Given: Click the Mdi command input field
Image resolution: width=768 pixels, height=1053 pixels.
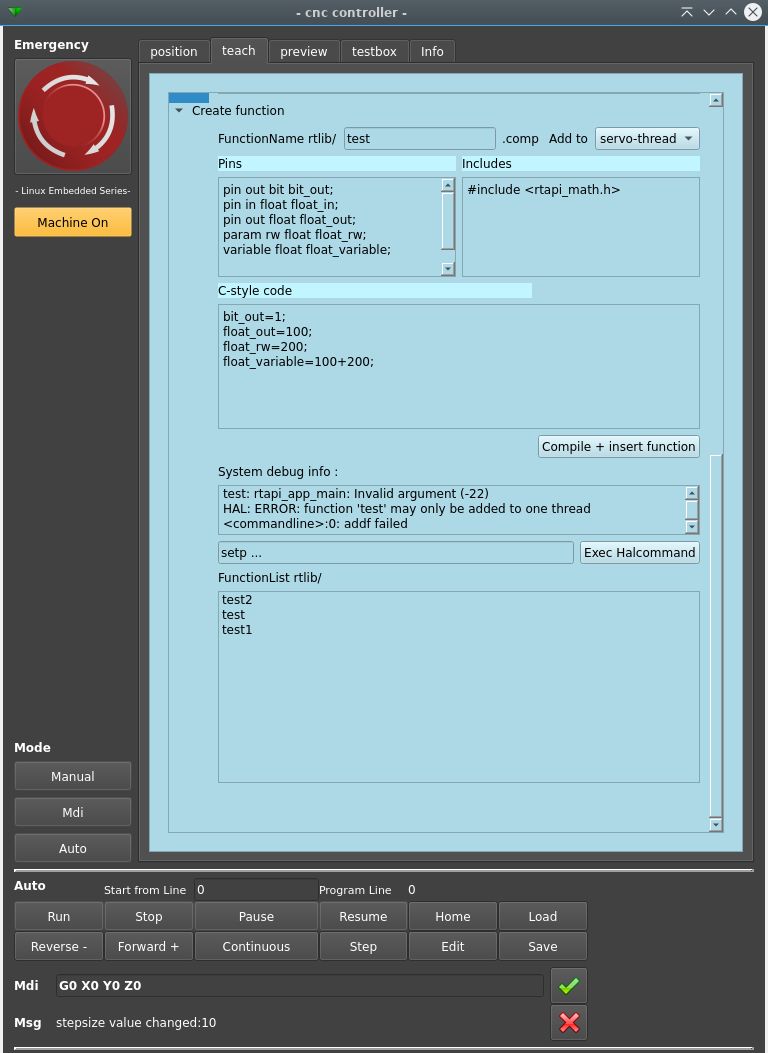Looking at the screenshot, I should (x=299, y=985).
